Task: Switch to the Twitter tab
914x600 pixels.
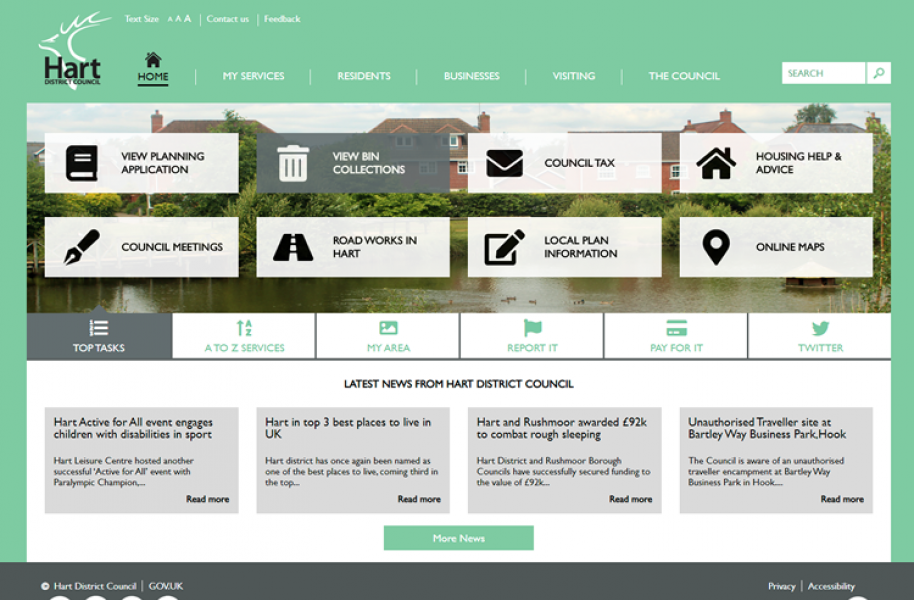Action: pos(820,335)
